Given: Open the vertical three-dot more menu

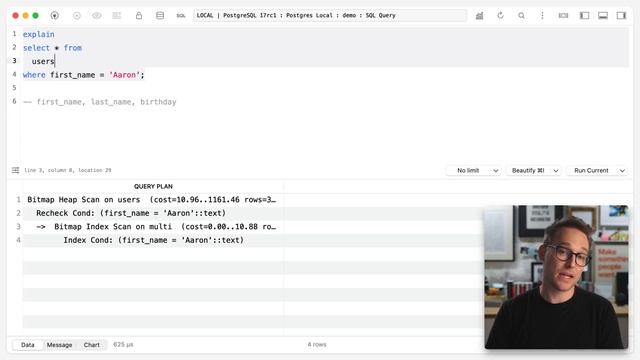Looking at the screenshot, I should pos(542,16).
